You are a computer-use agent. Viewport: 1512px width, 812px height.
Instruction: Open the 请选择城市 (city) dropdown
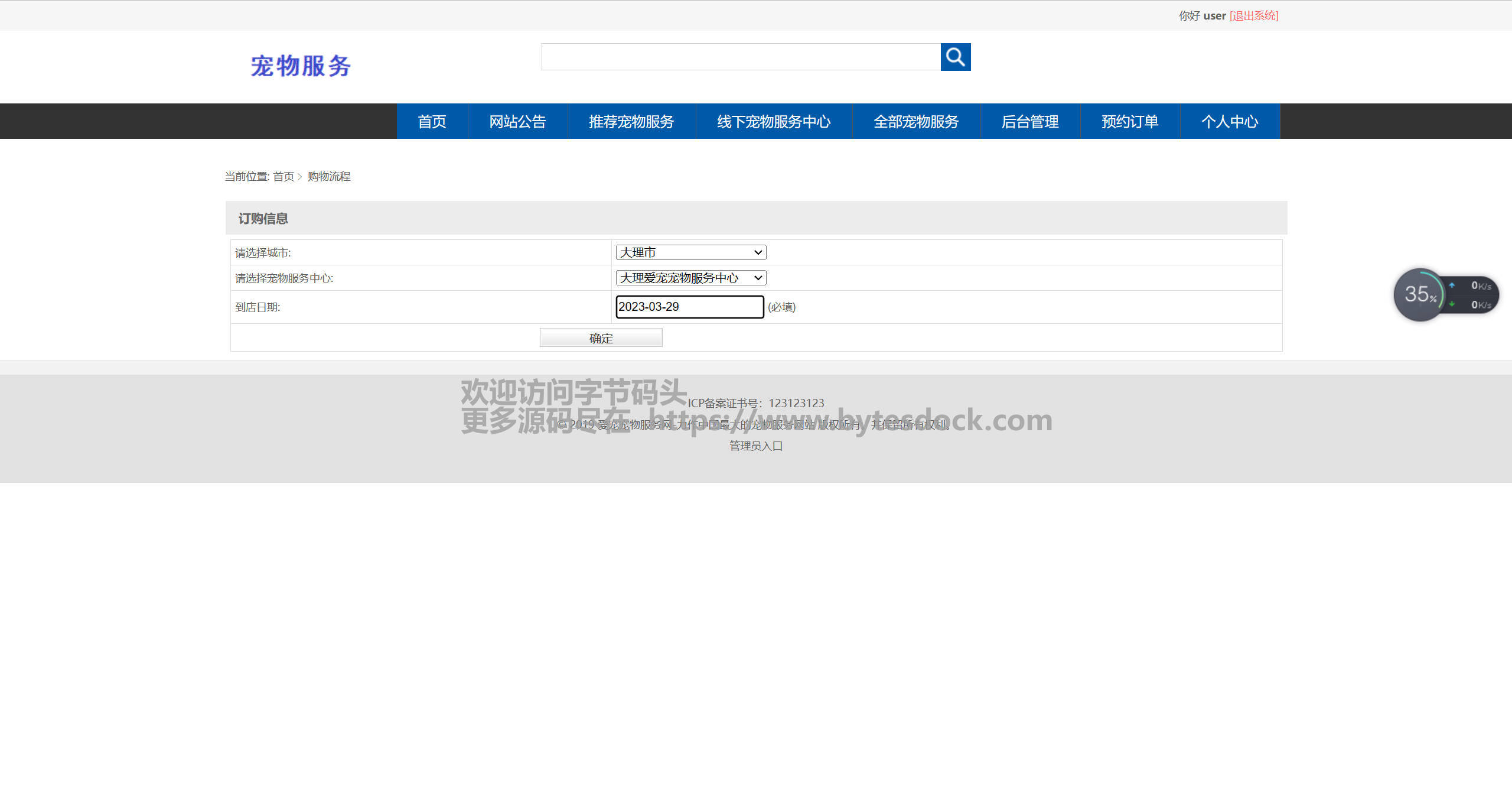point(690,252)
